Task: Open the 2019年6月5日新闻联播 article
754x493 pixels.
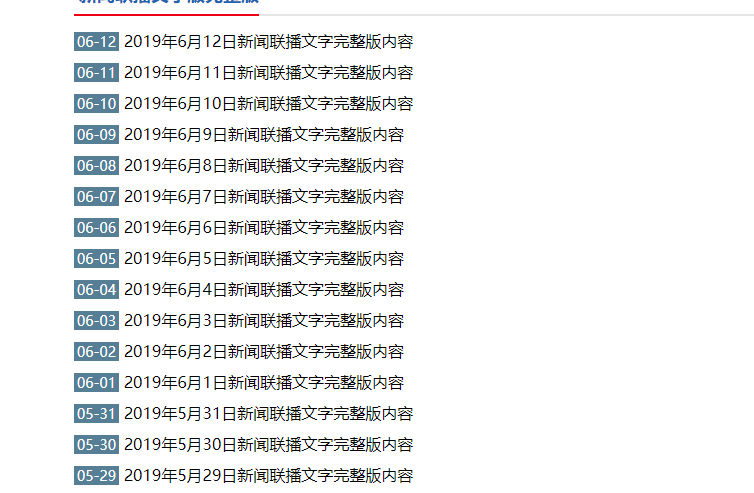Action: coord(264,259)
